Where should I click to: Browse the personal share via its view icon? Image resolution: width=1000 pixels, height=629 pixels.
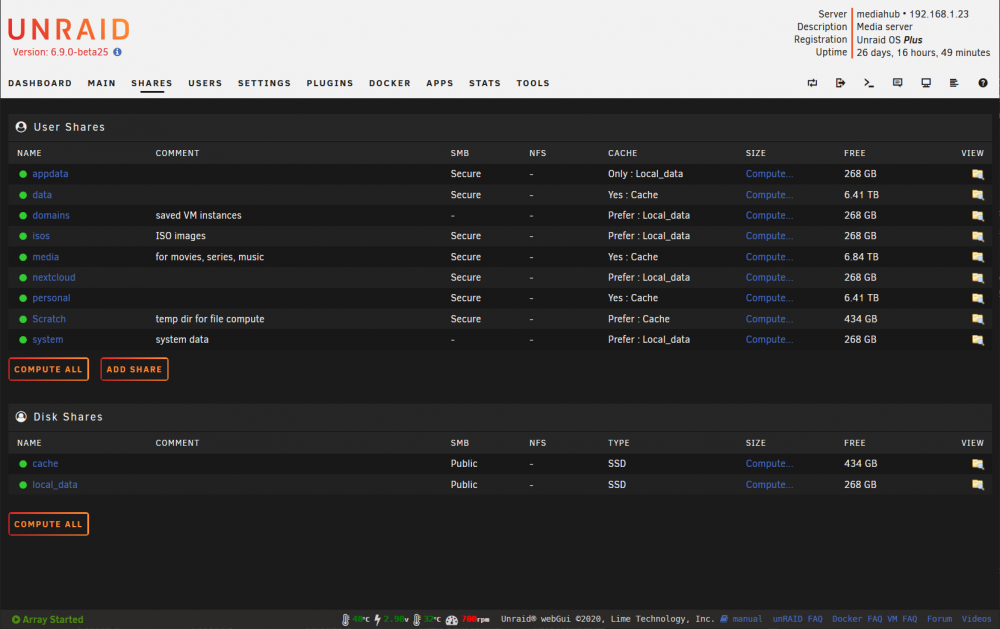(x=978, y=298)
